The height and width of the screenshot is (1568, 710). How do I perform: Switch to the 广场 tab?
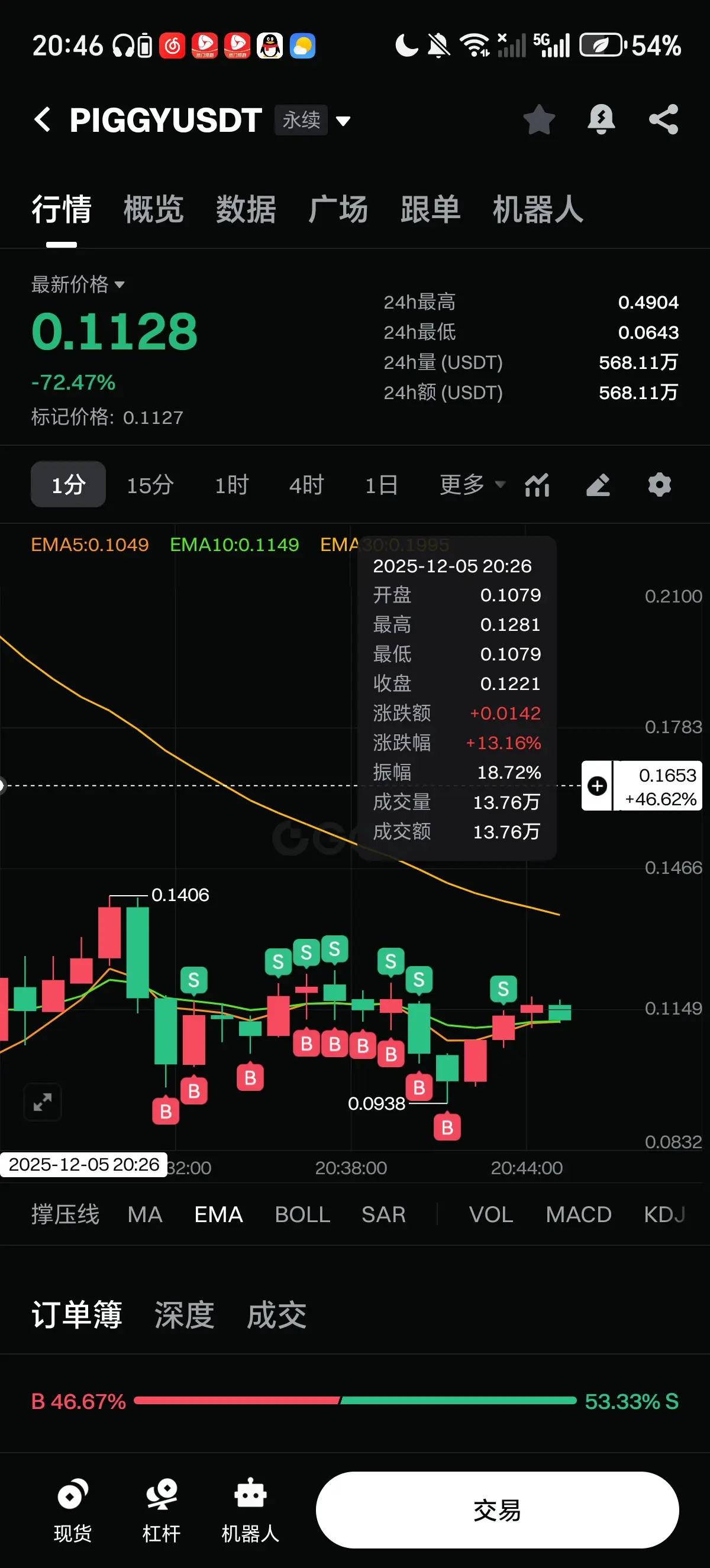[338, 209]
